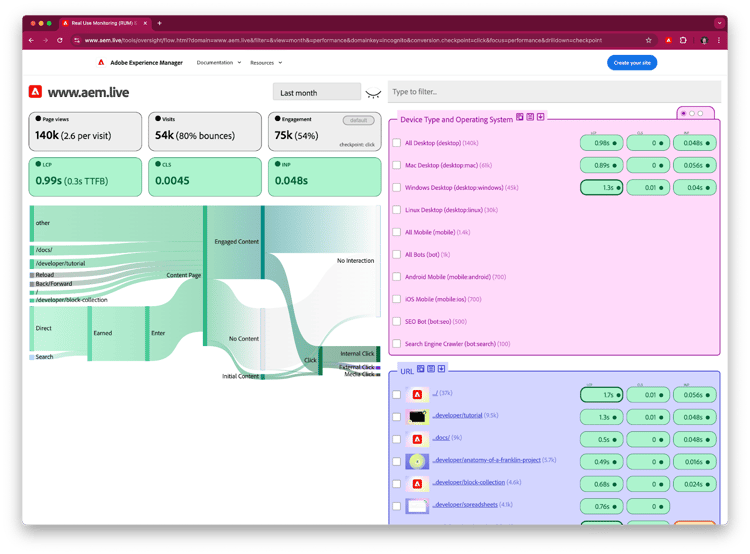The height and width of the screenshot is (554, 750).
Task: Click the incognito glasses icon beside date selector
Action: [373, 93]
